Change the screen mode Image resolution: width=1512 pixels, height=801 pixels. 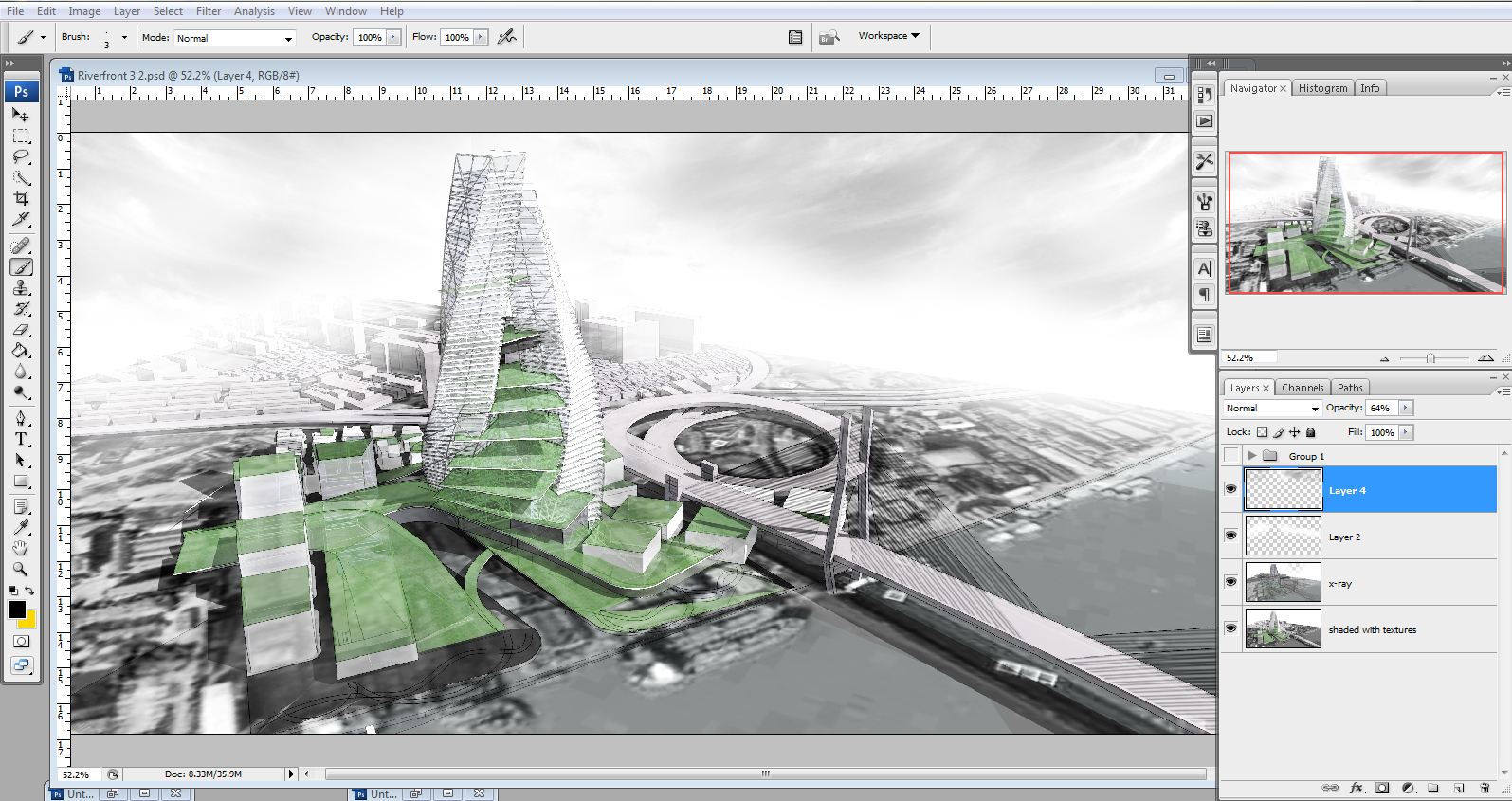pyautogui.click(x=21, y=665)
